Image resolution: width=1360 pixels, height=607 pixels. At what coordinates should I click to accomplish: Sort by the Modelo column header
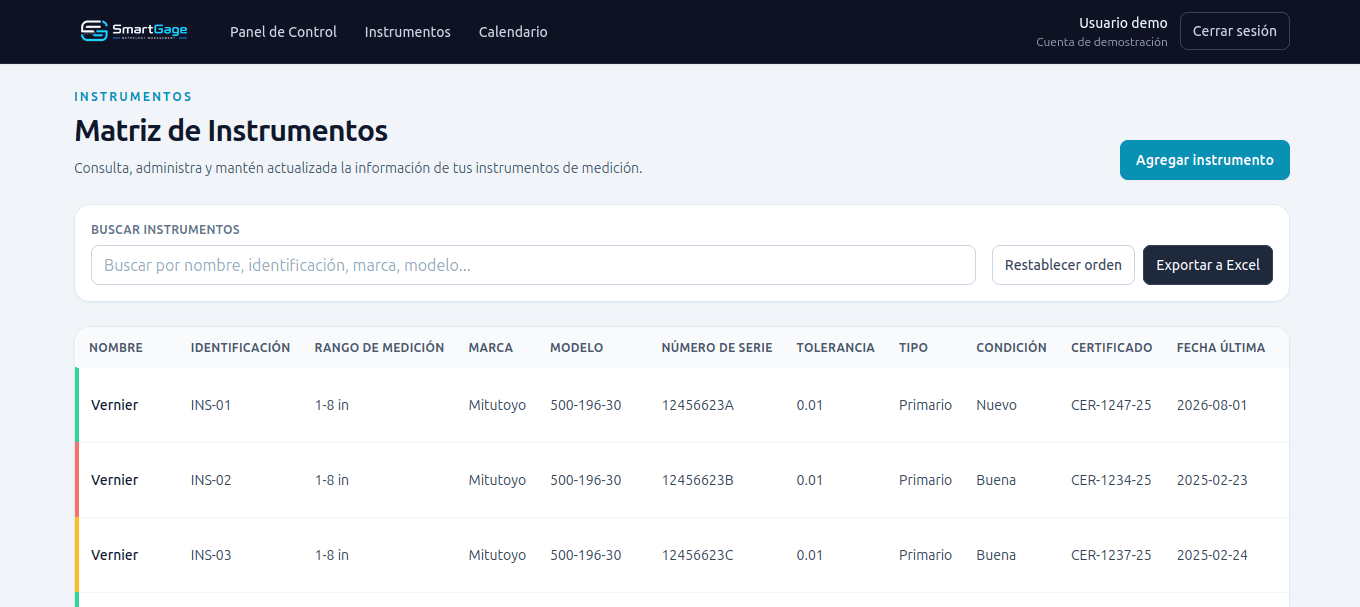coord(576,348)
